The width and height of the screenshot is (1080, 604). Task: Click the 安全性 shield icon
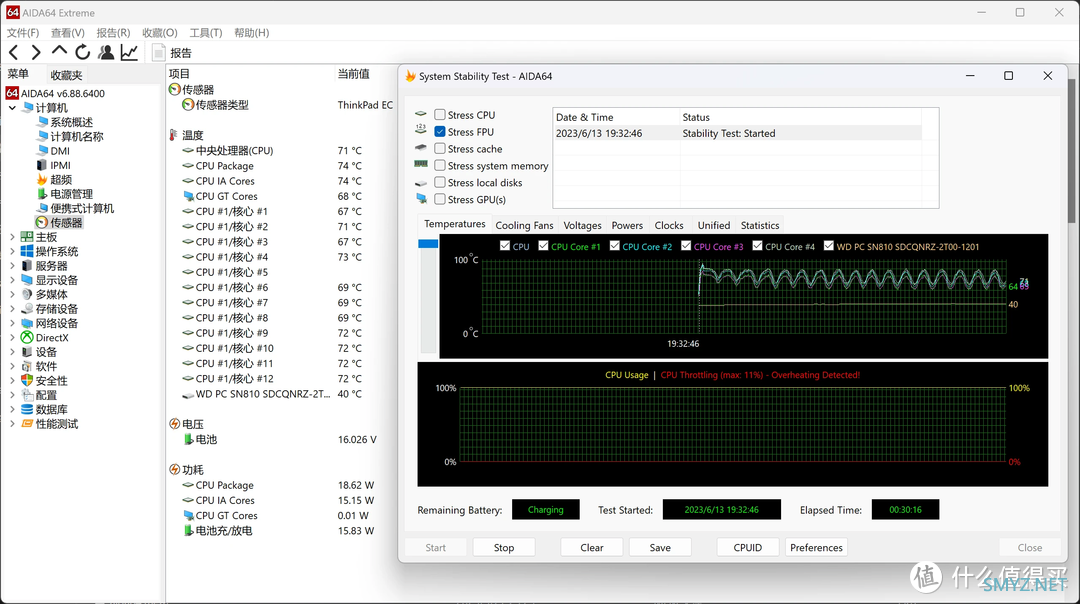(x=27, y=380)
